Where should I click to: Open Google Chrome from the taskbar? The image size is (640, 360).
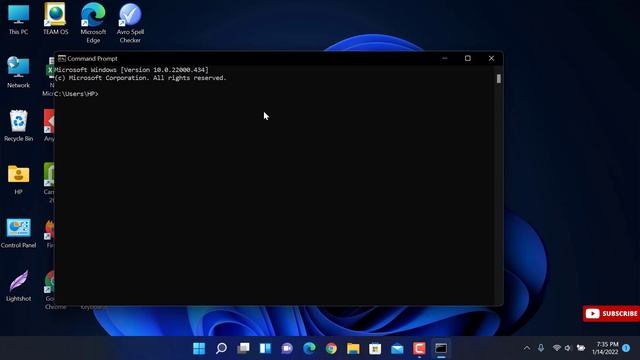pos(331,348)
